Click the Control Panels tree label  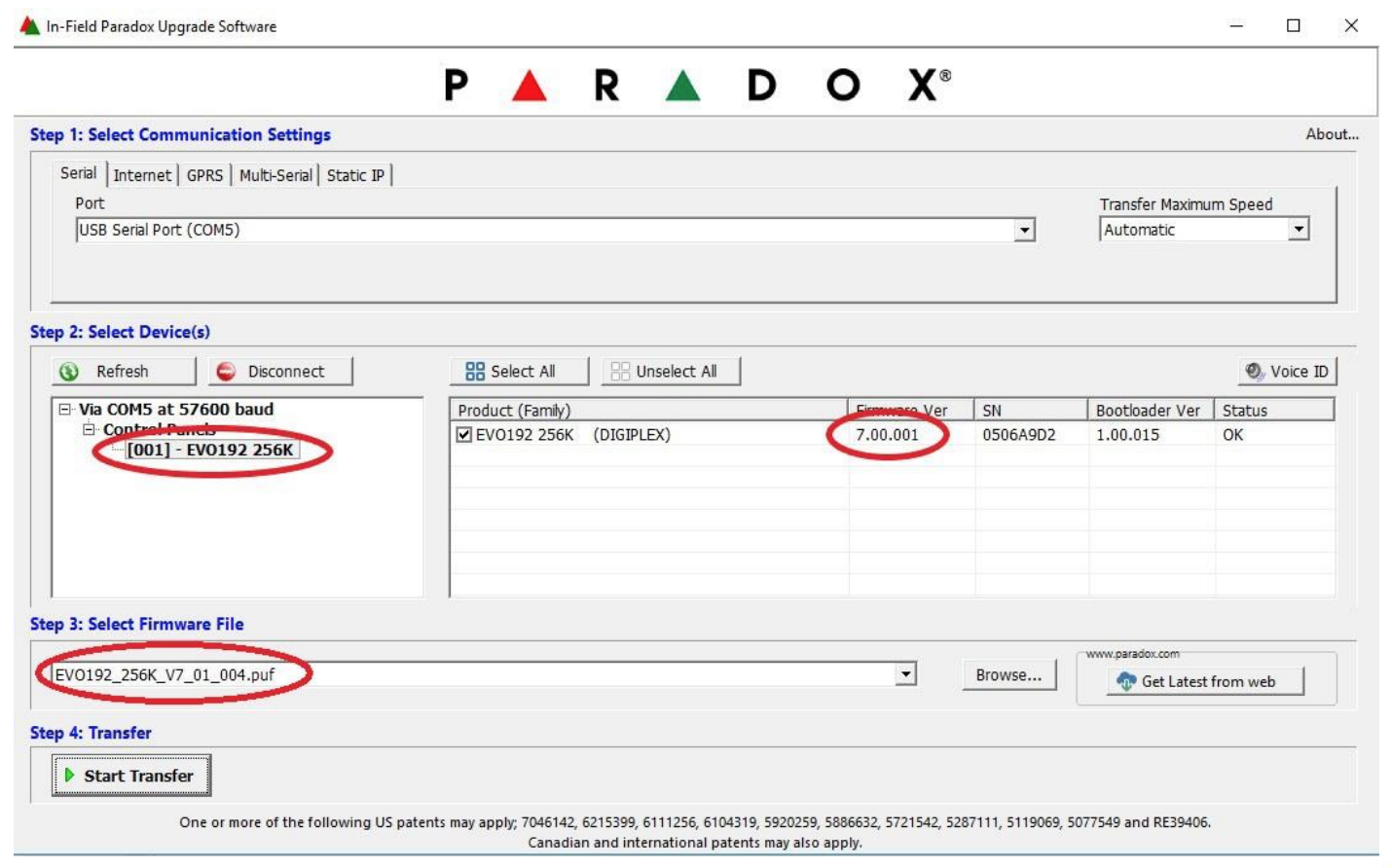tap(160, 429)
